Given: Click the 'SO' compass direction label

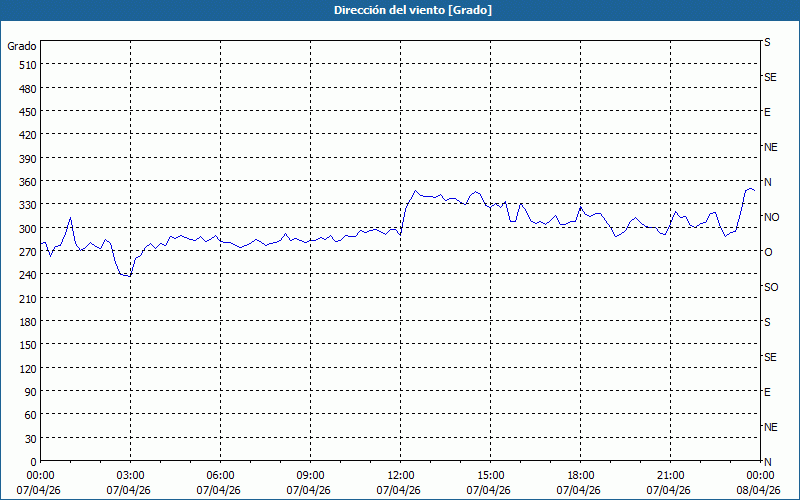Looking at the screenshot, I should point(771,287).
